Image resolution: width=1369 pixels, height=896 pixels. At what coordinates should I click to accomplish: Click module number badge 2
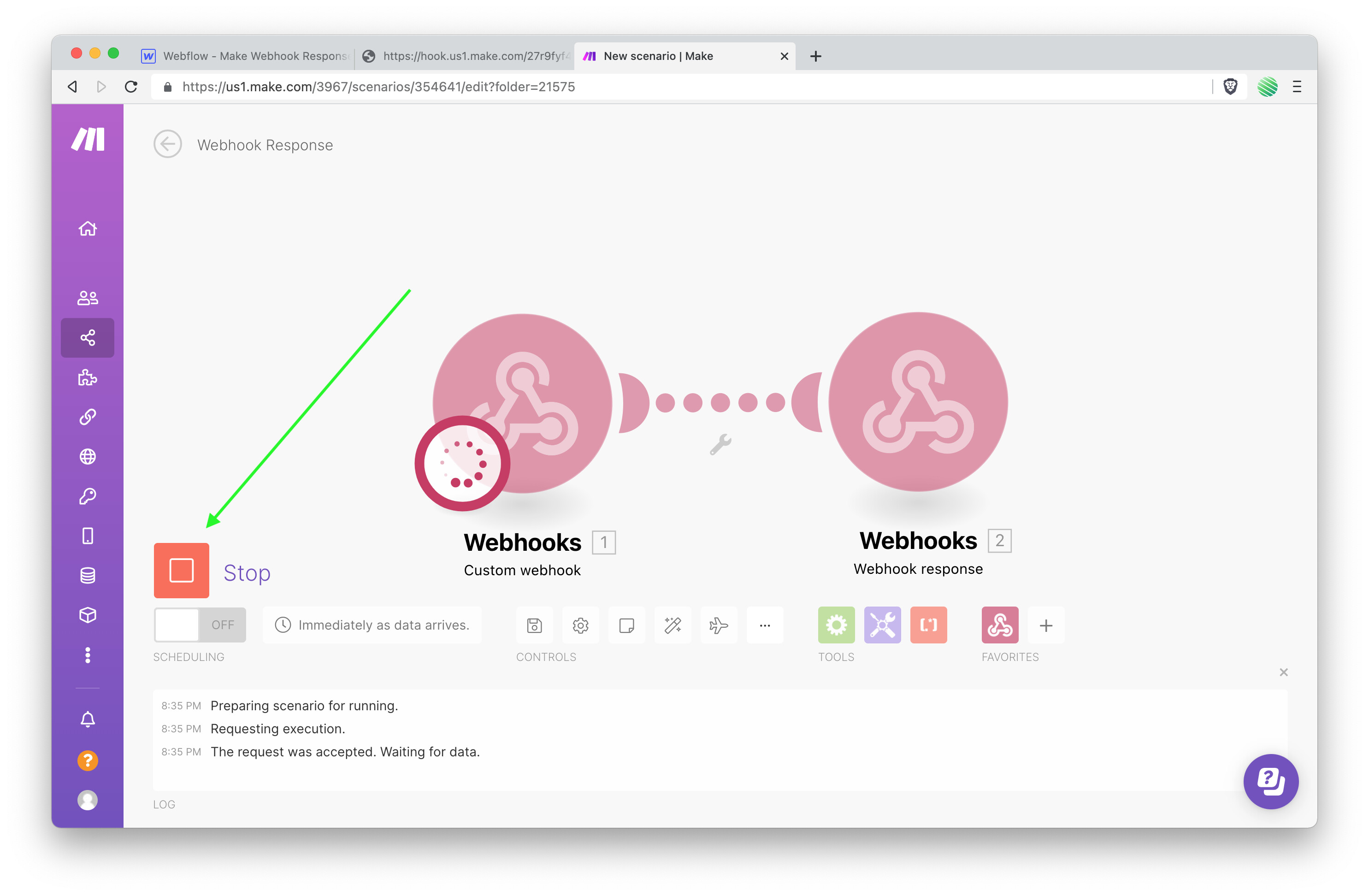click(x=1000, y=540)
